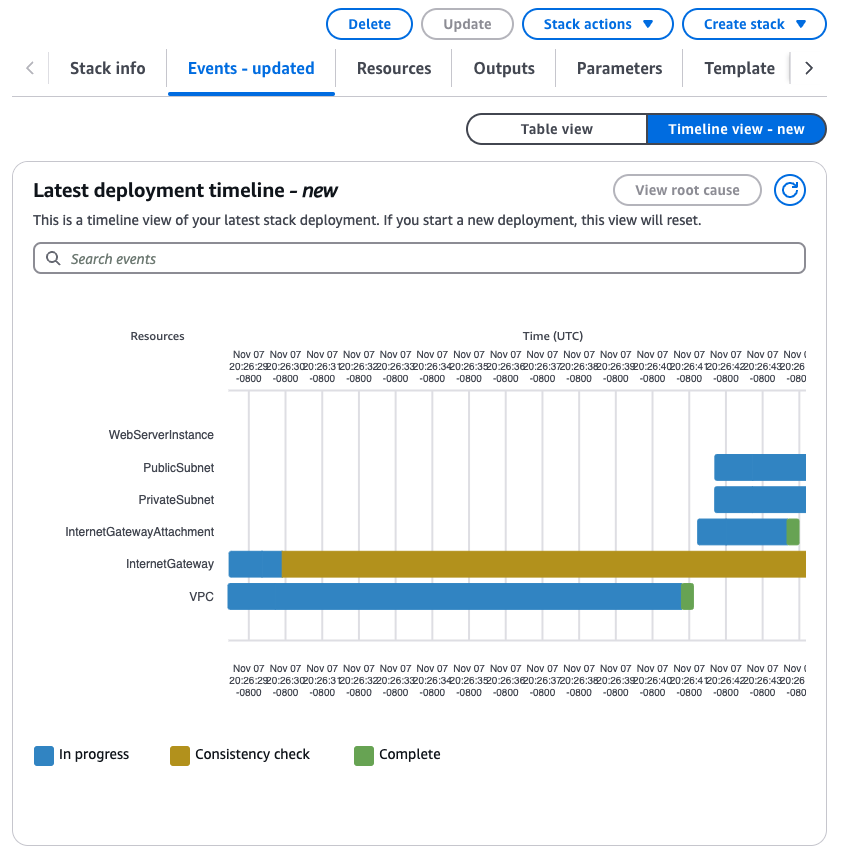Open the Stack actions menu
The image size is (841, 852).
tap(597, 25)
